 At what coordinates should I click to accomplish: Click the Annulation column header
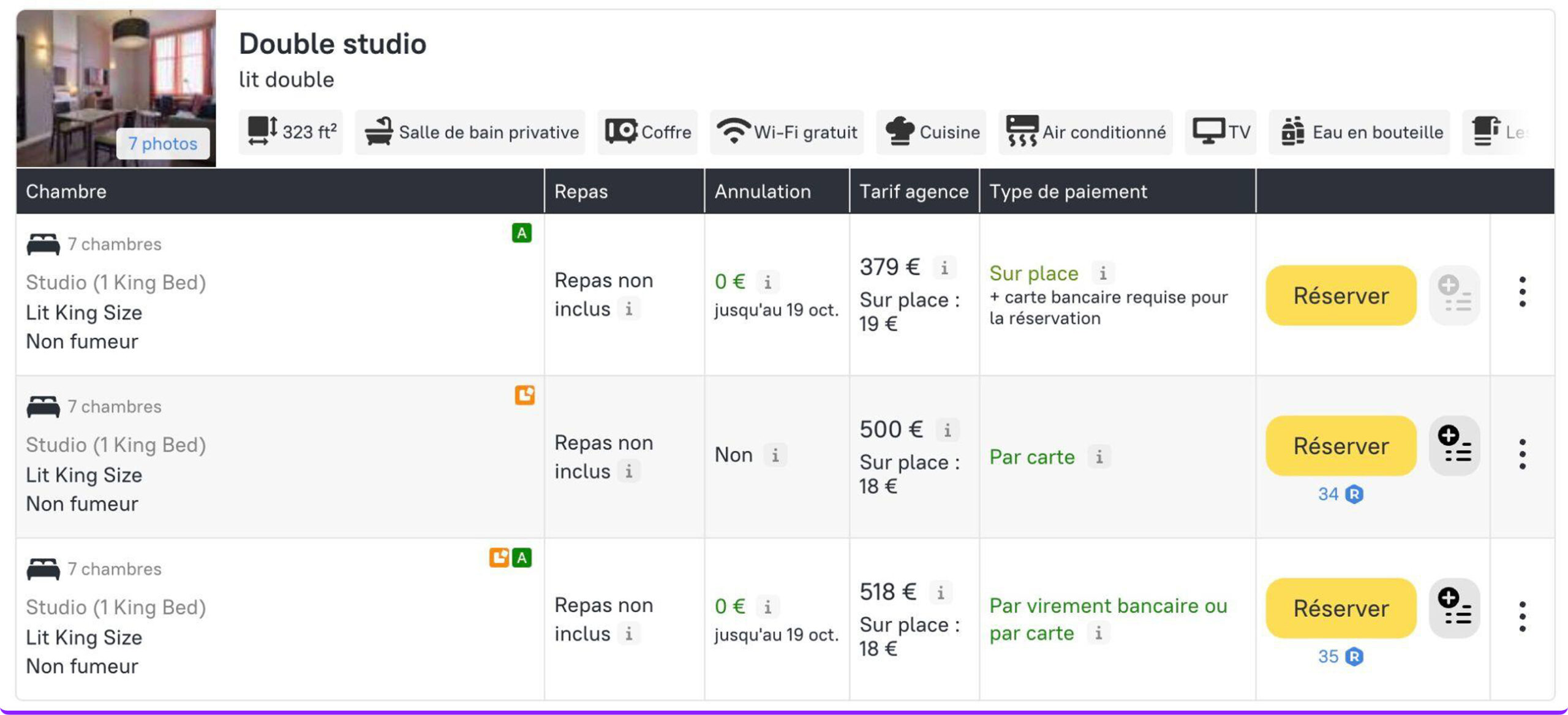tap(763, 192)
